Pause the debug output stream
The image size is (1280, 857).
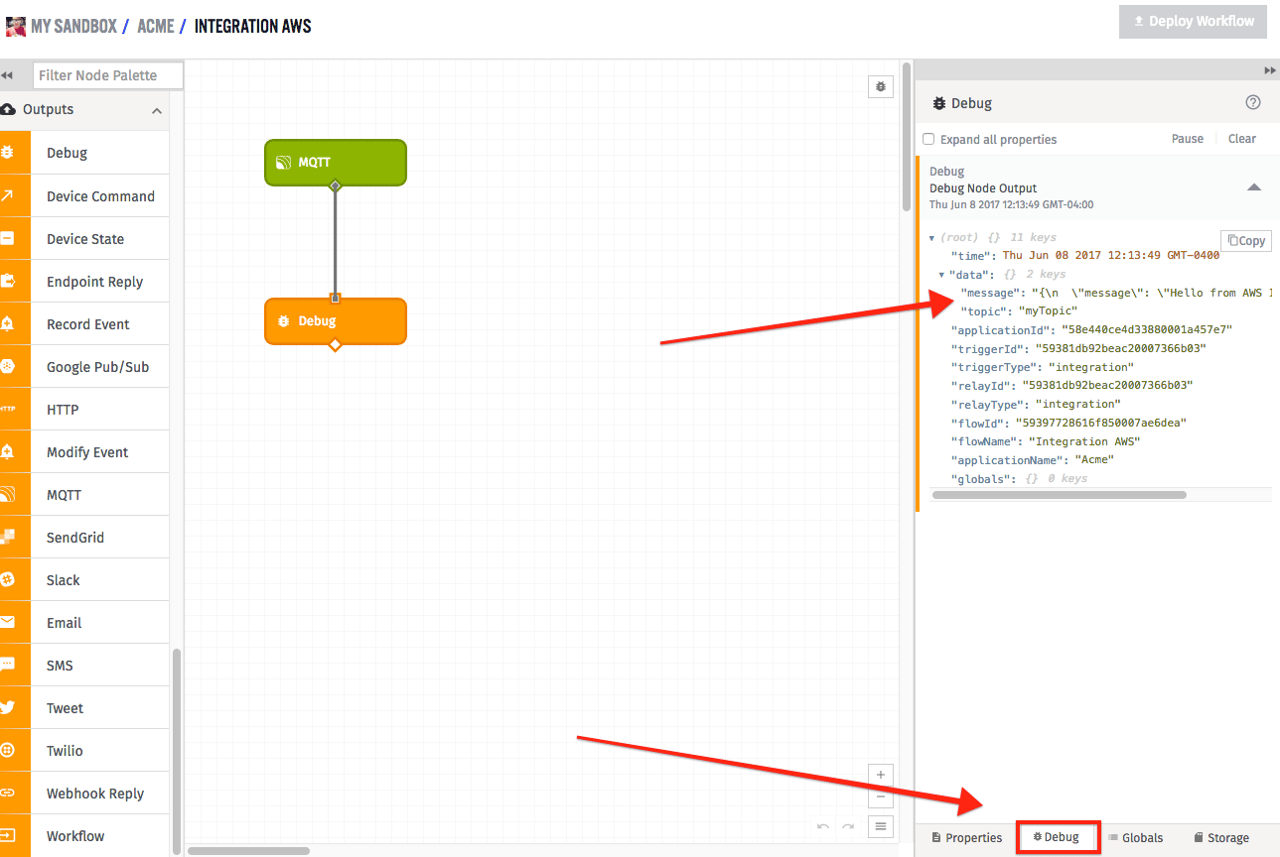(x=1187, y=139)
